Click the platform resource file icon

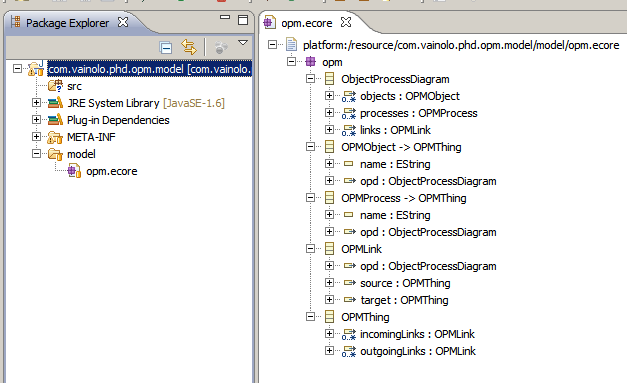(292, 44)
